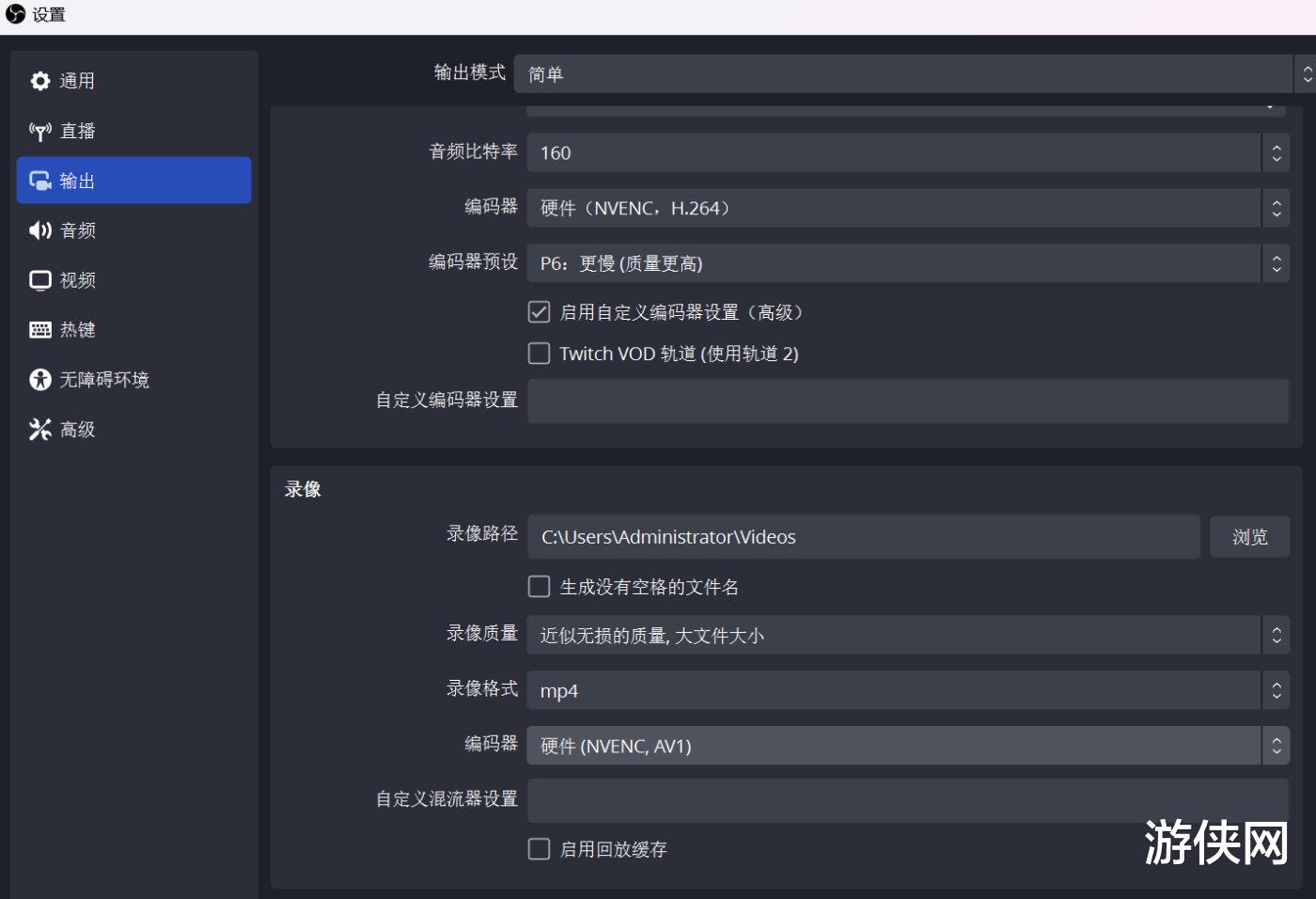Image resolution: width=1316 pixels, height=899 pixels.
Task: Enable the Twitch VOD 轨道 option
Action: 539,353
